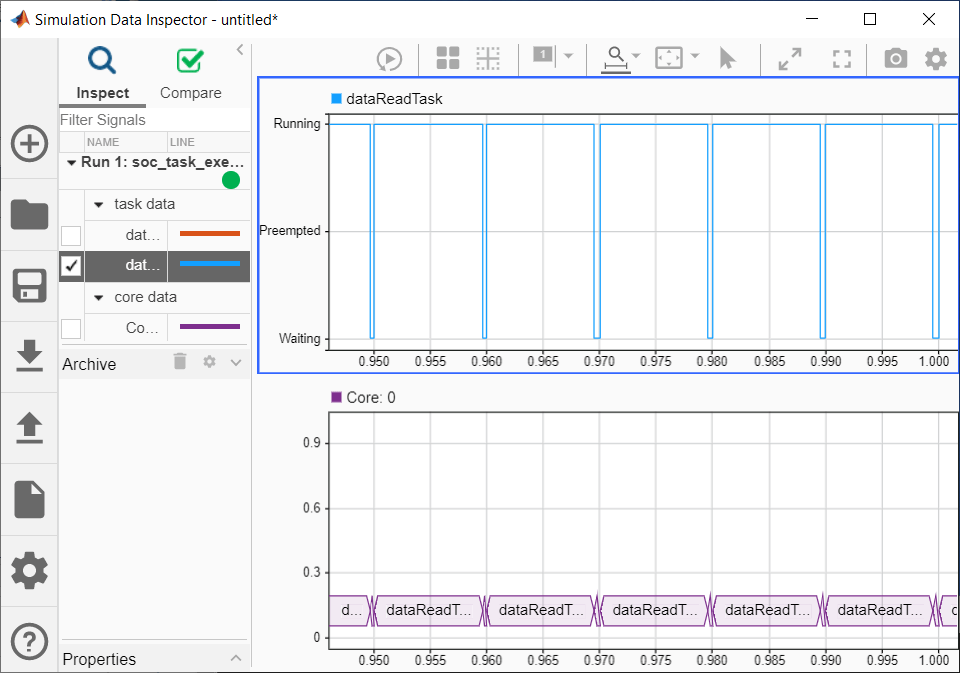The width and height of the screenshot is (960, 673).
Task: Open a session with the folder icon
Action: (x=29, y=214)
